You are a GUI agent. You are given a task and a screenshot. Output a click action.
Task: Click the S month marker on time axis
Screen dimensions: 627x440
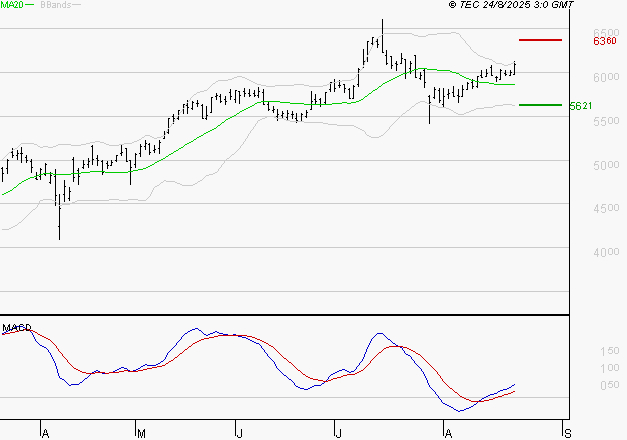tap(568, 433)
